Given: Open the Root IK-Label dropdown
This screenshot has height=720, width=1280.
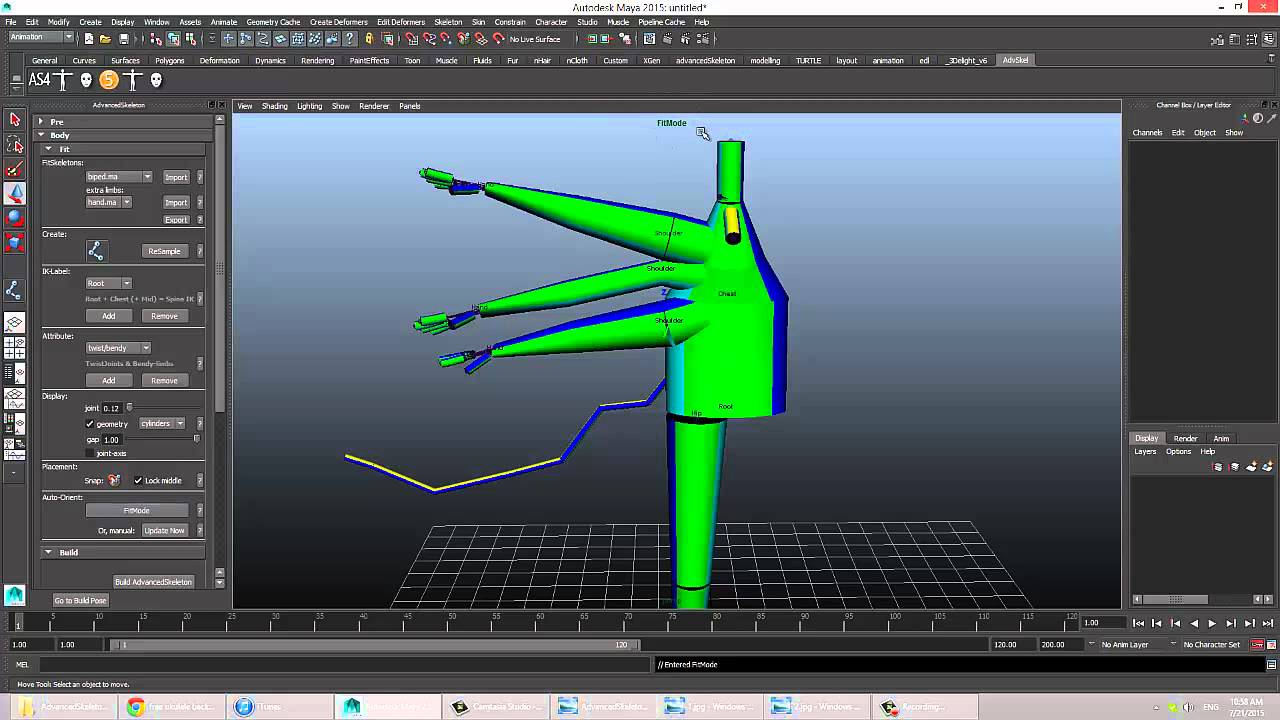Looking at the screenshot, I should (109, 283).
